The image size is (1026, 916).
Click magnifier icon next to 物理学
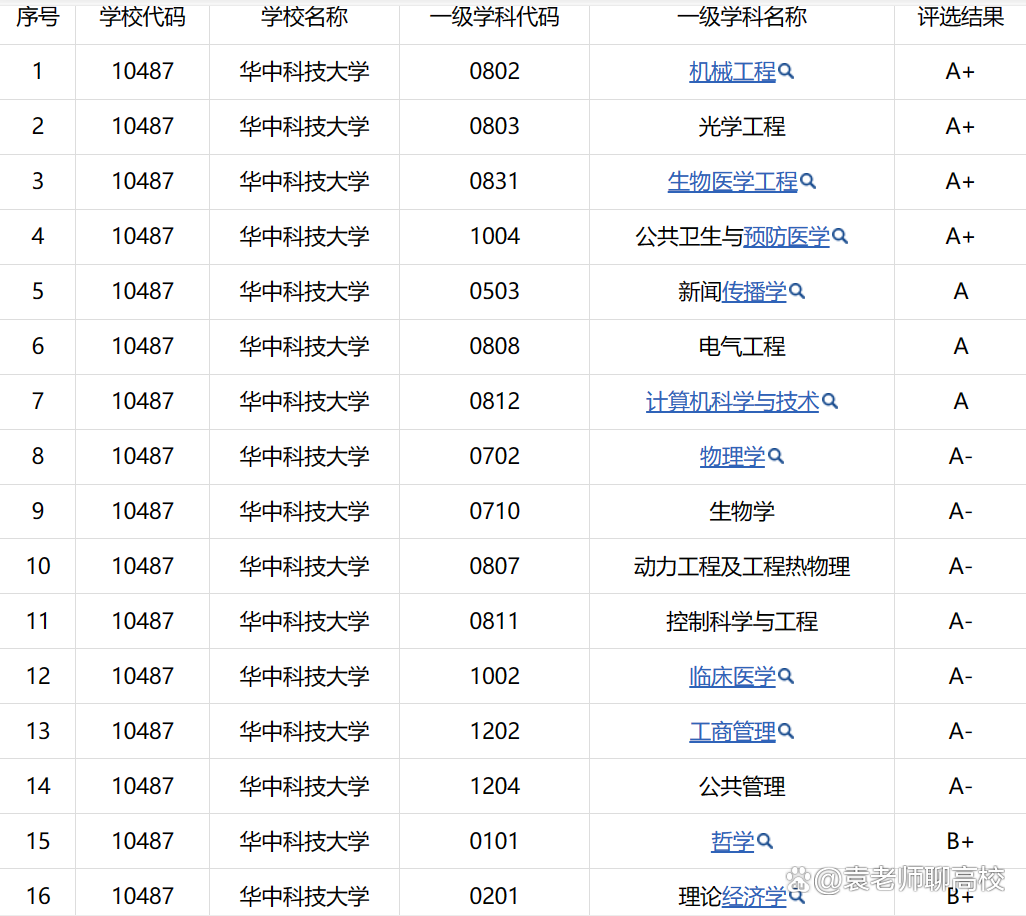[776, 457]
